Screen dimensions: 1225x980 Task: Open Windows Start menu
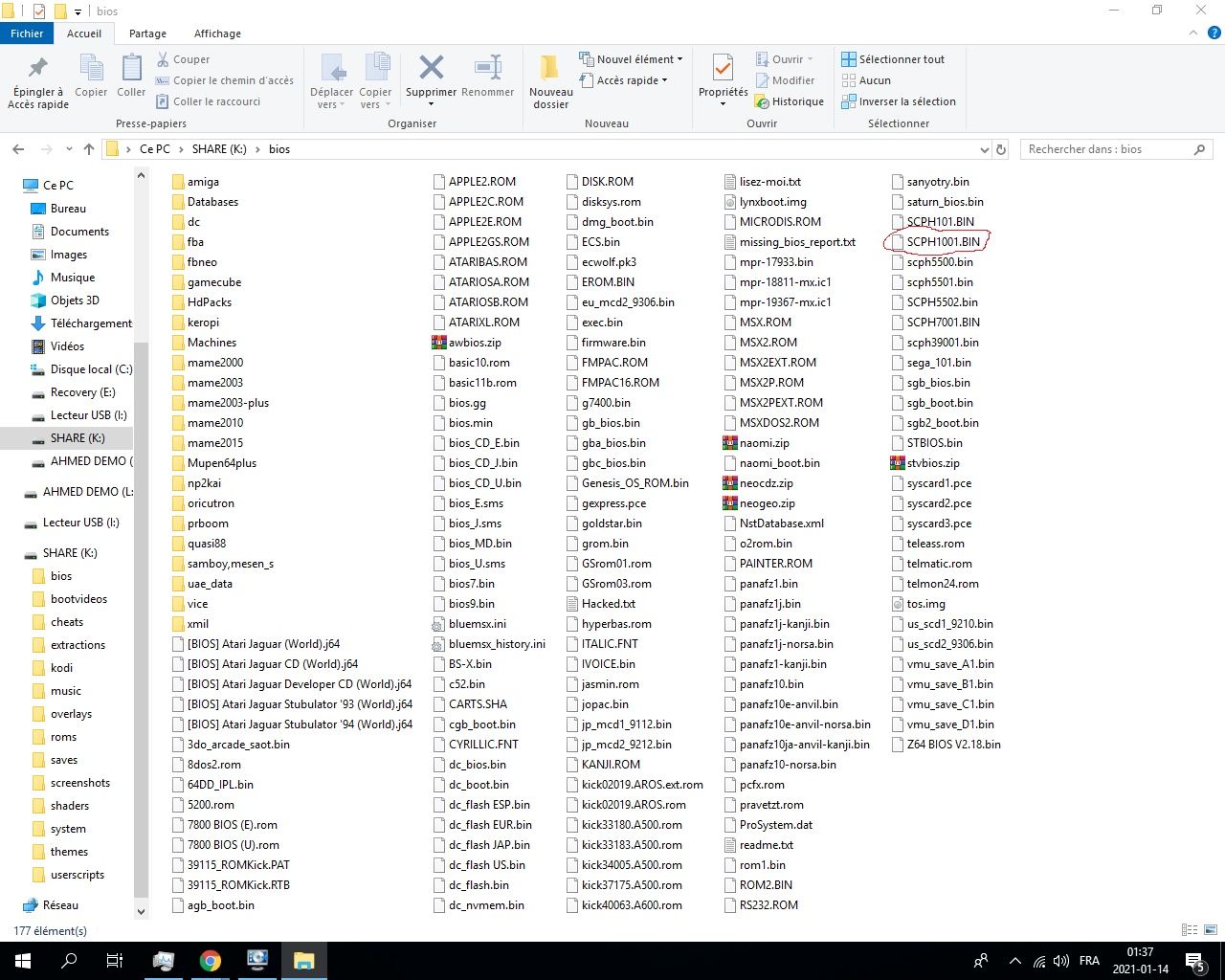(x=23, y=961)
